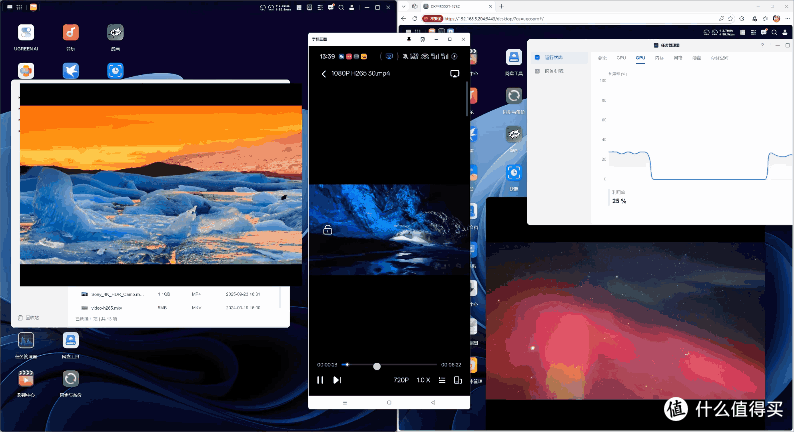Viewport: 794px width, 432px height.
Task: Select the highlighted first sidebar item in resource monitor
Action: click(559, 58)
